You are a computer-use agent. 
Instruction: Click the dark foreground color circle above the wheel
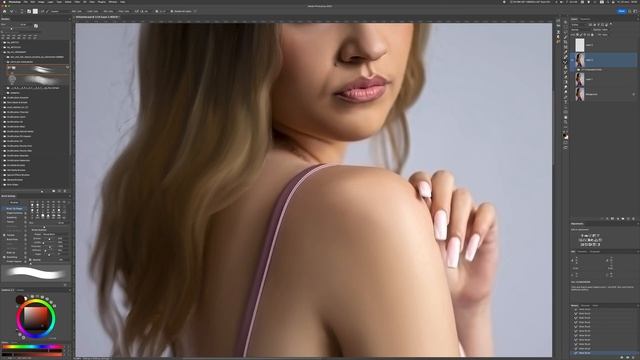[x=20, y=300]
